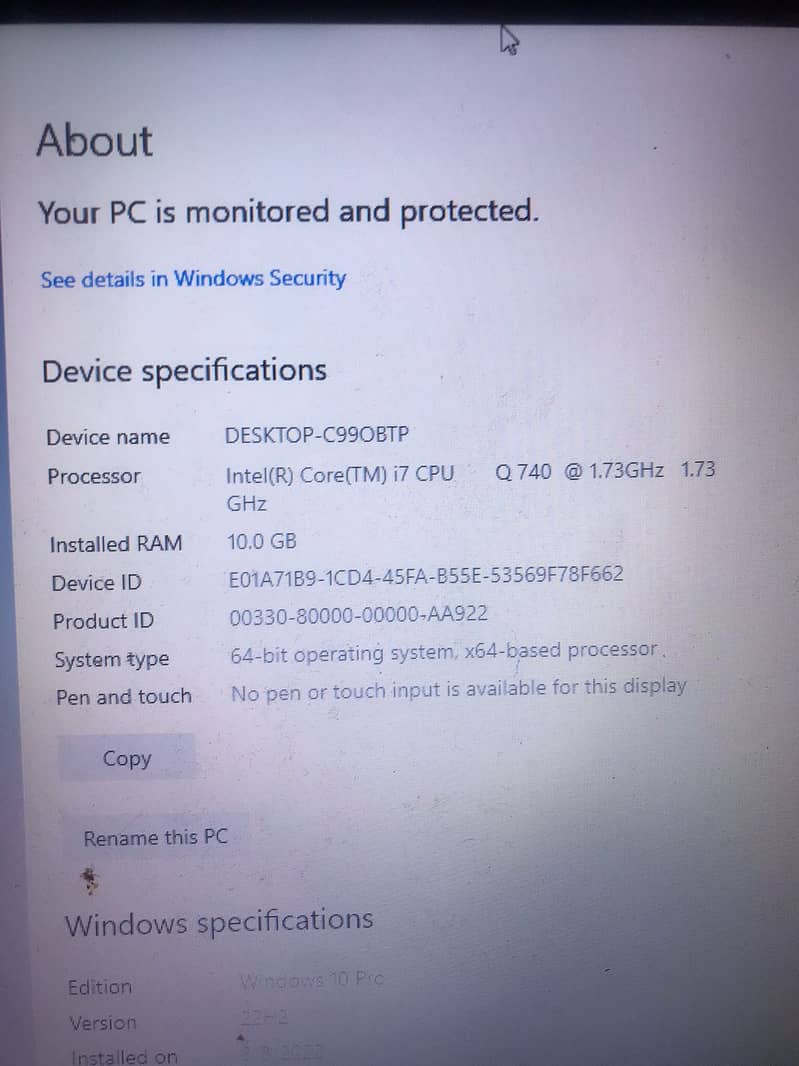The image size is (799, 1066).
Task: Click the Installed RAM 10.0 GB value
Action: click(261, 542)
